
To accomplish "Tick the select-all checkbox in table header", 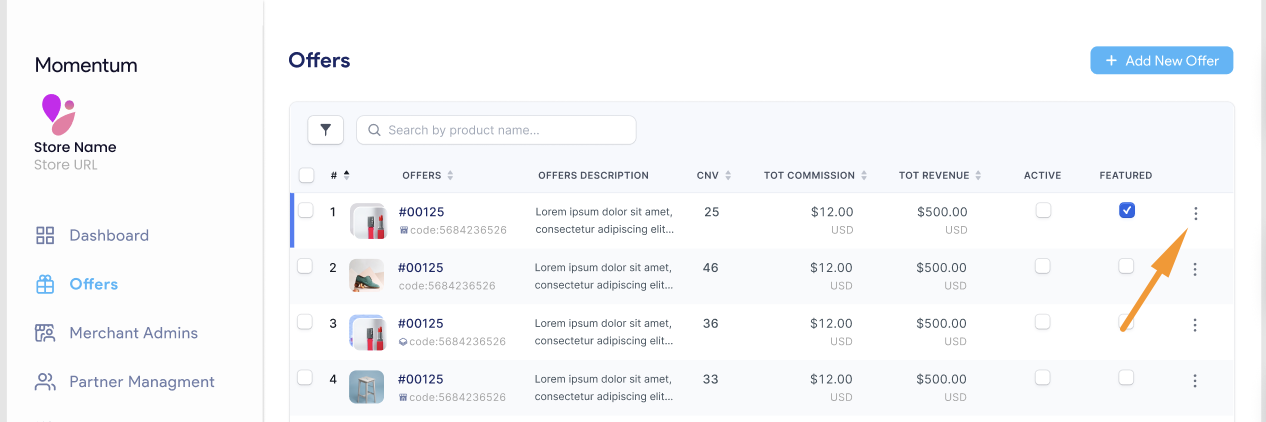I will click(306, 175).
